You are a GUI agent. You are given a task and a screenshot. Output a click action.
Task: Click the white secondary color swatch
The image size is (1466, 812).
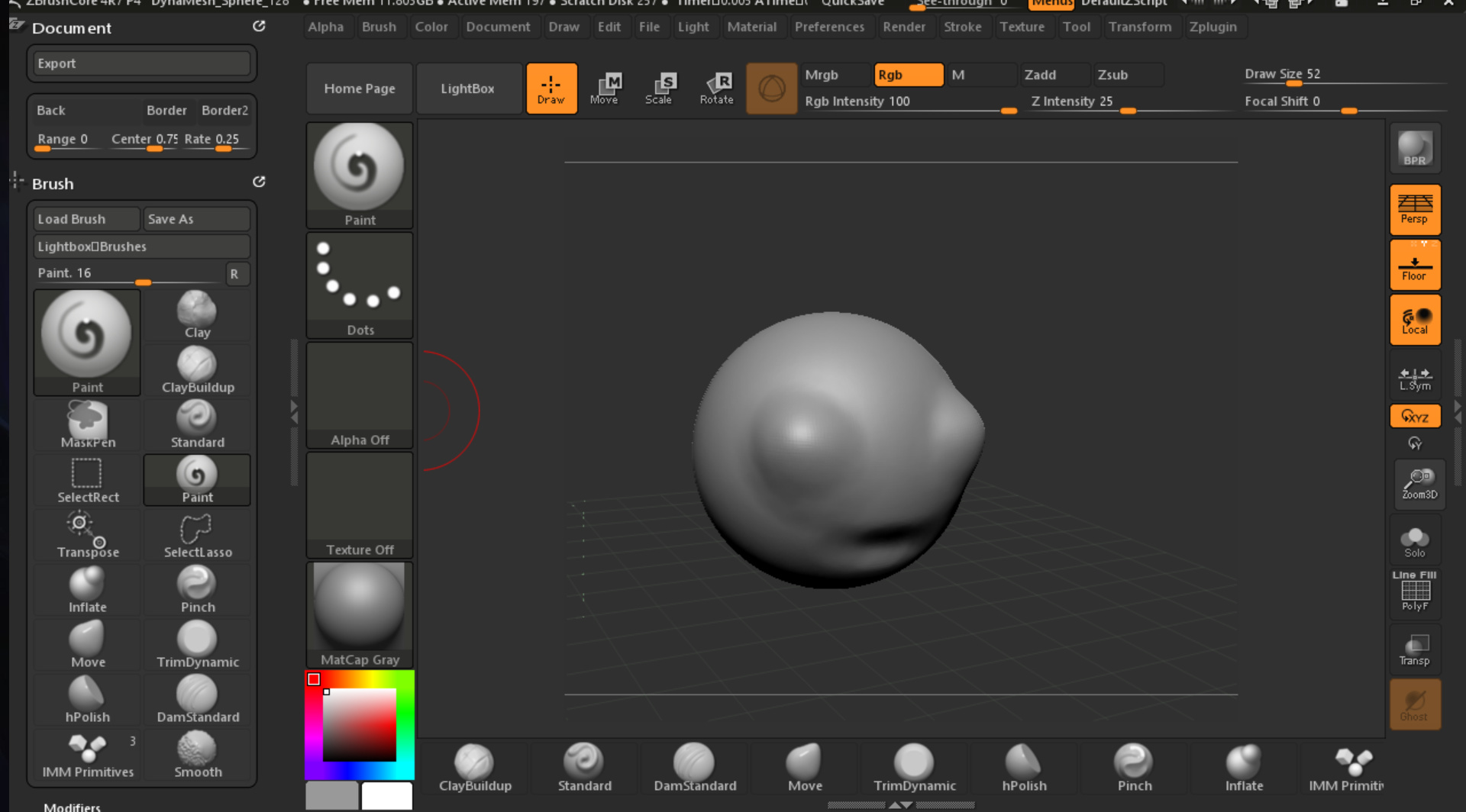click(387, 795)
